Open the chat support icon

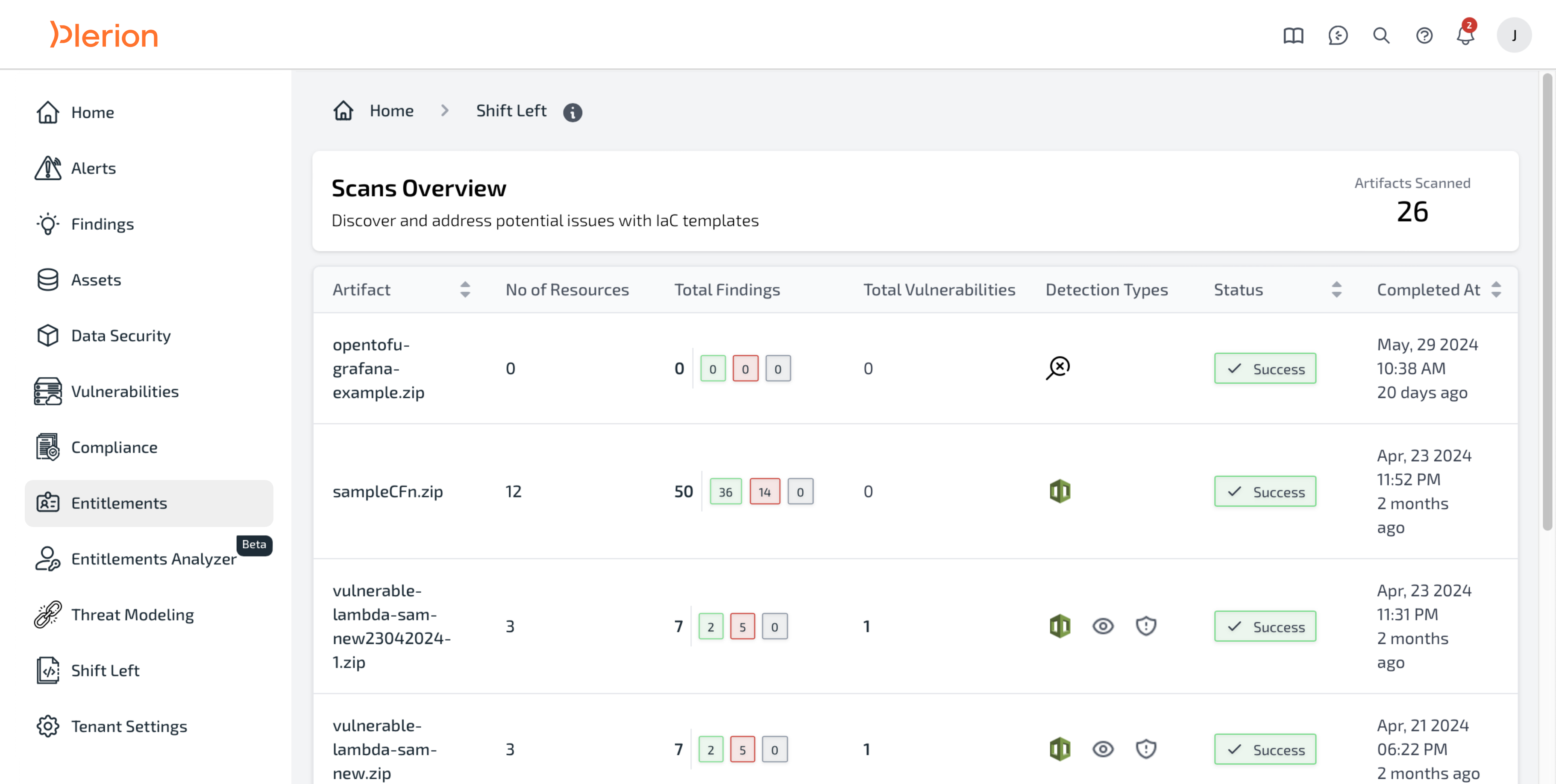click(x=1337, y=35)
